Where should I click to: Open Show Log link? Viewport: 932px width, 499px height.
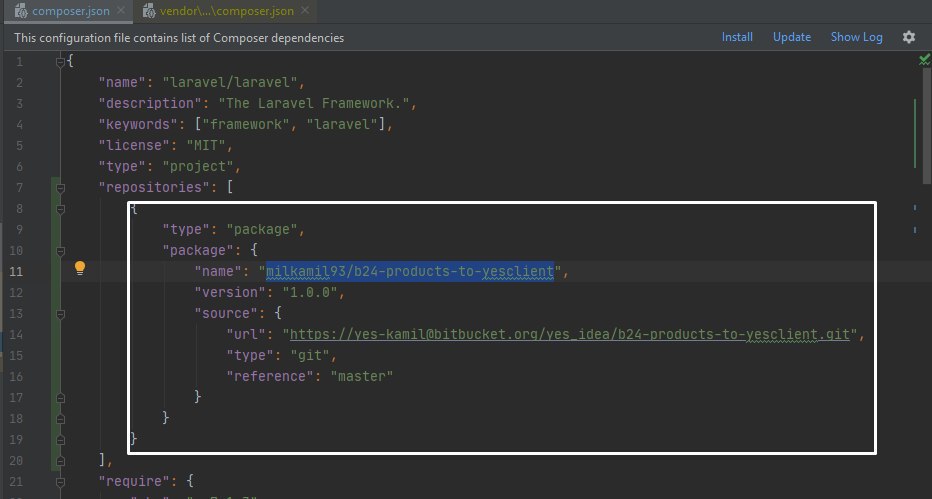[857, 37]
